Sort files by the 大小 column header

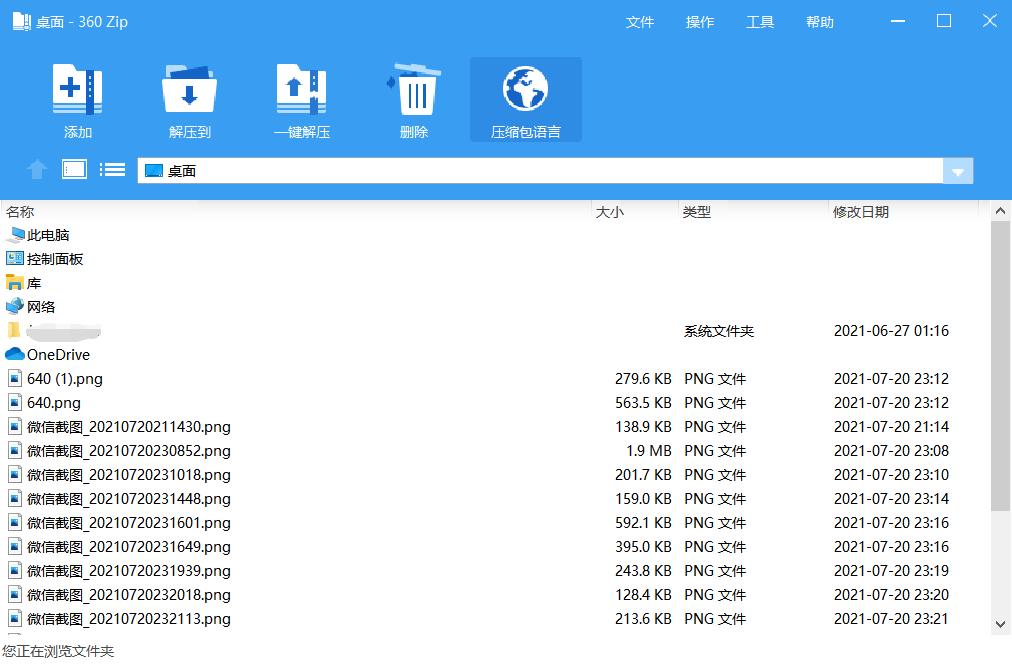(610, 211)
